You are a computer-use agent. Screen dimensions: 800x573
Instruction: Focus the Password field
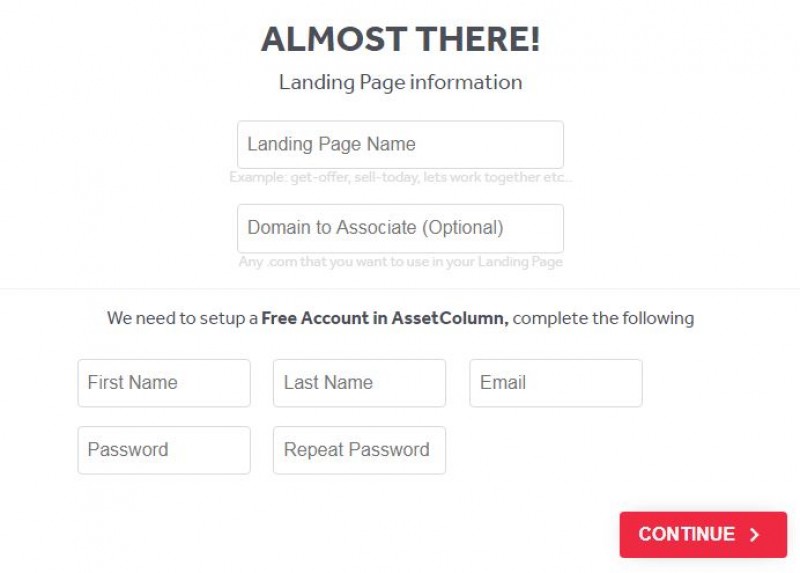(x=164, y=450)
